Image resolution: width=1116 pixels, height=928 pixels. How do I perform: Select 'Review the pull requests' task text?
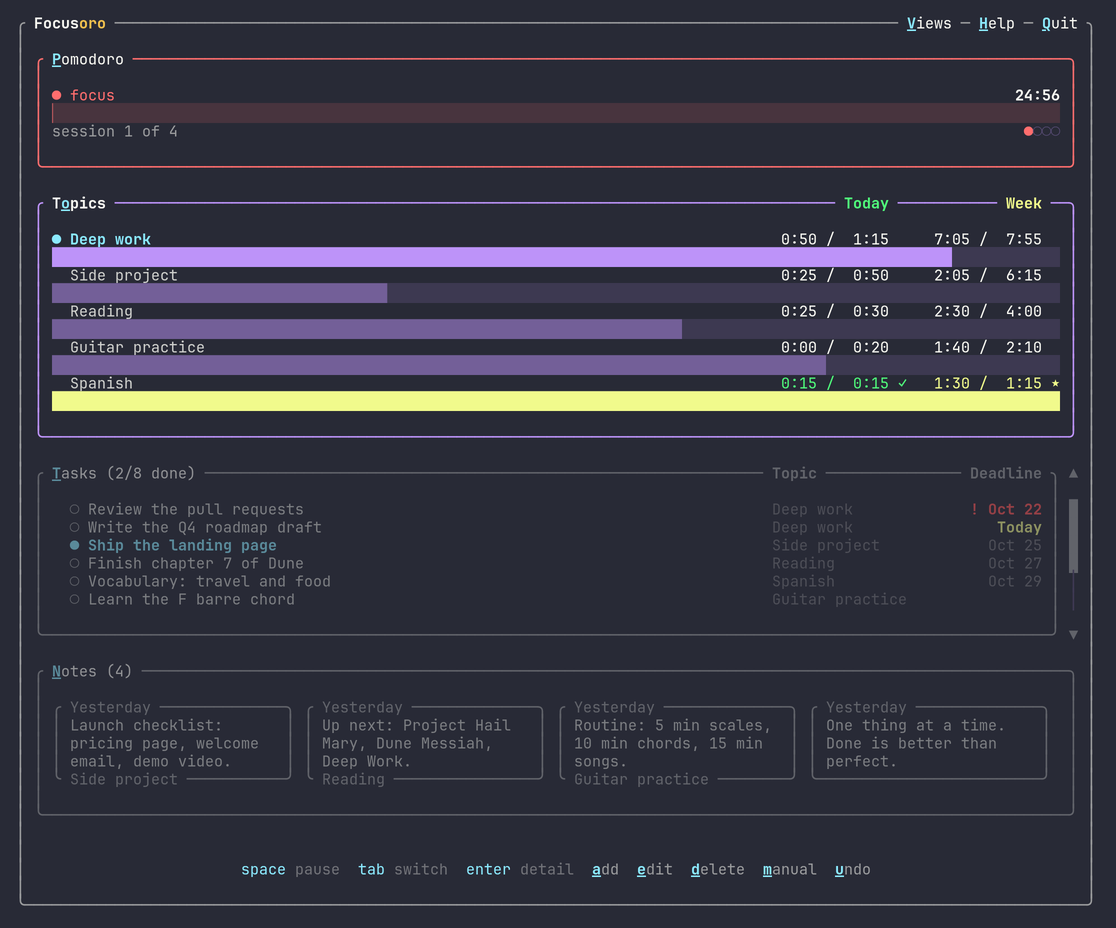point(196,510)
